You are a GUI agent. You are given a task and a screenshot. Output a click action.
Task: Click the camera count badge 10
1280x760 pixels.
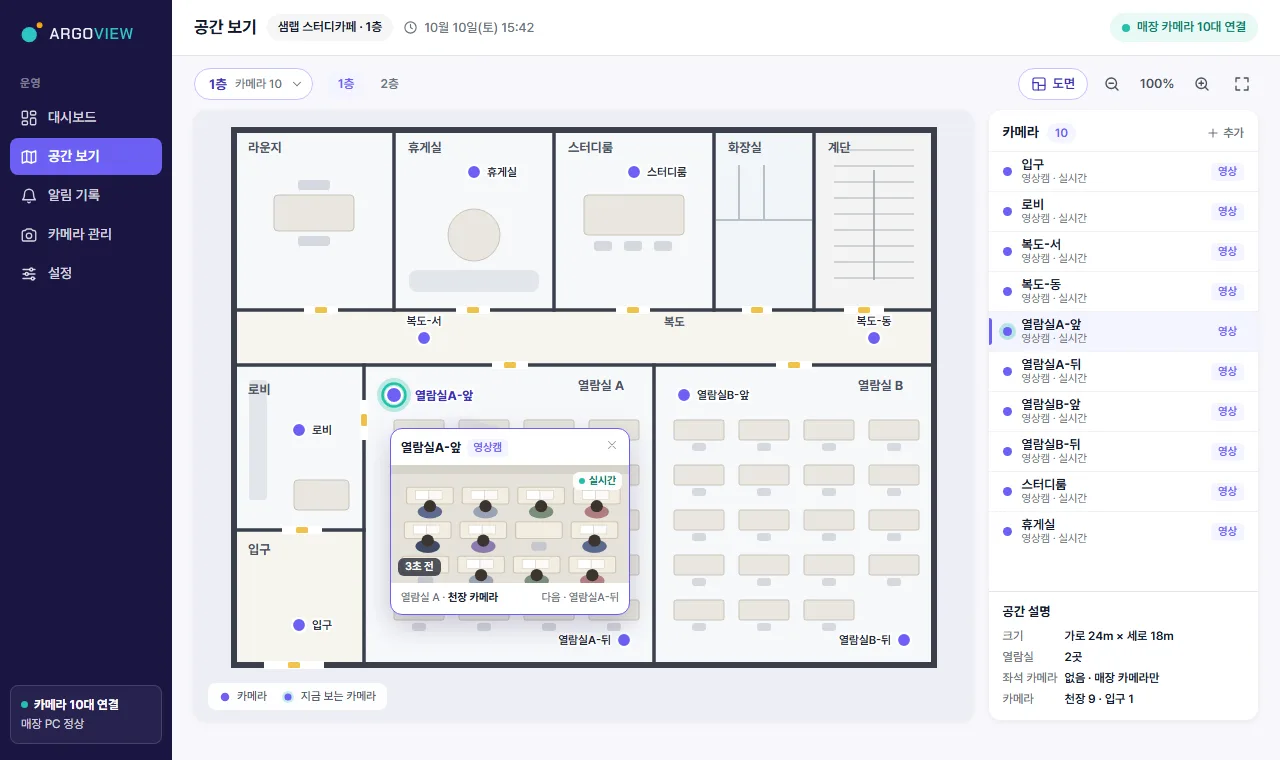coord(1061,133)
